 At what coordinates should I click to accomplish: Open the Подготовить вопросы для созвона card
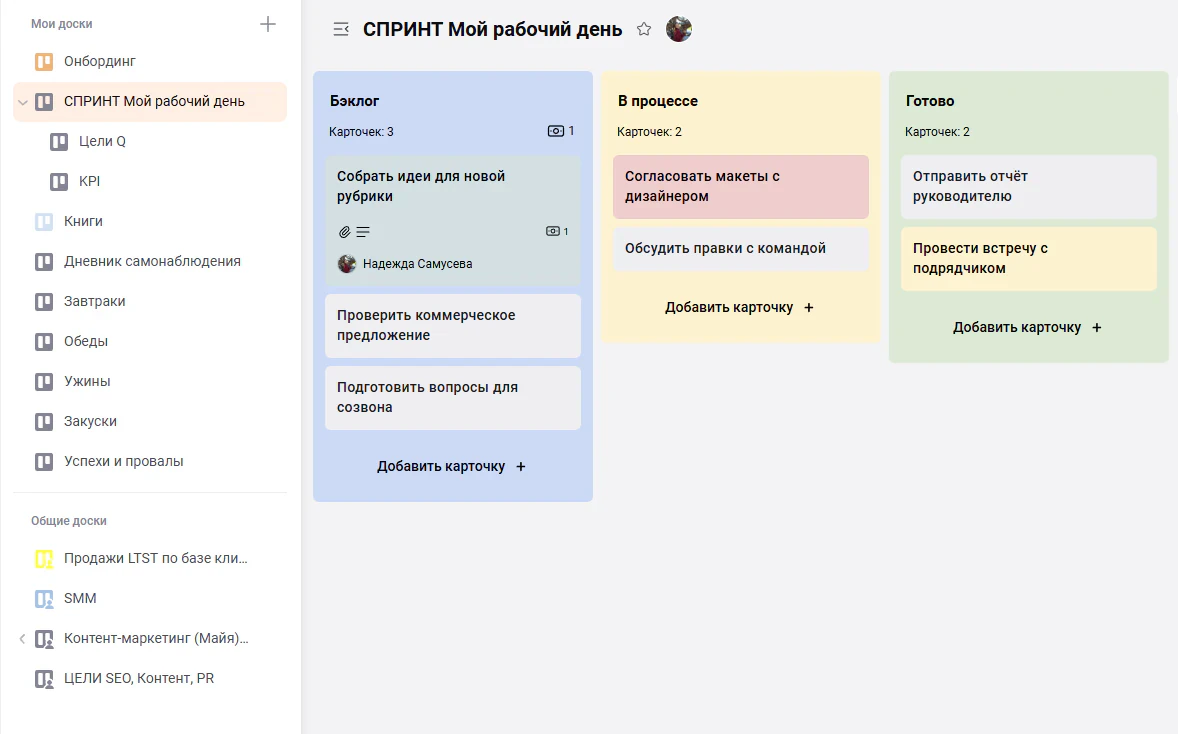coord(453,397)
